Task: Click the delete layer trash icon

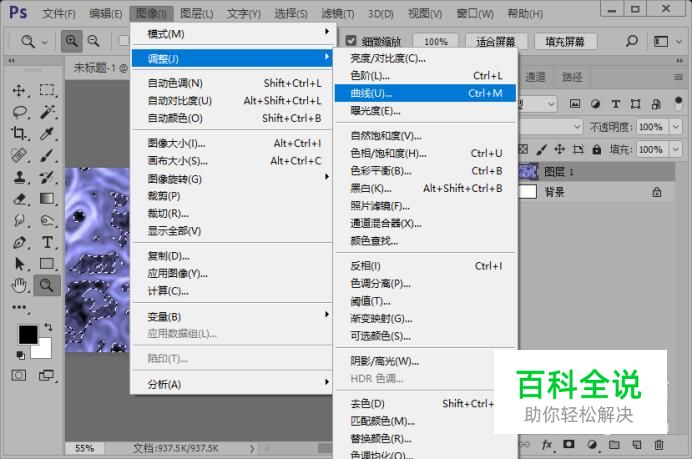Action: 658,445
